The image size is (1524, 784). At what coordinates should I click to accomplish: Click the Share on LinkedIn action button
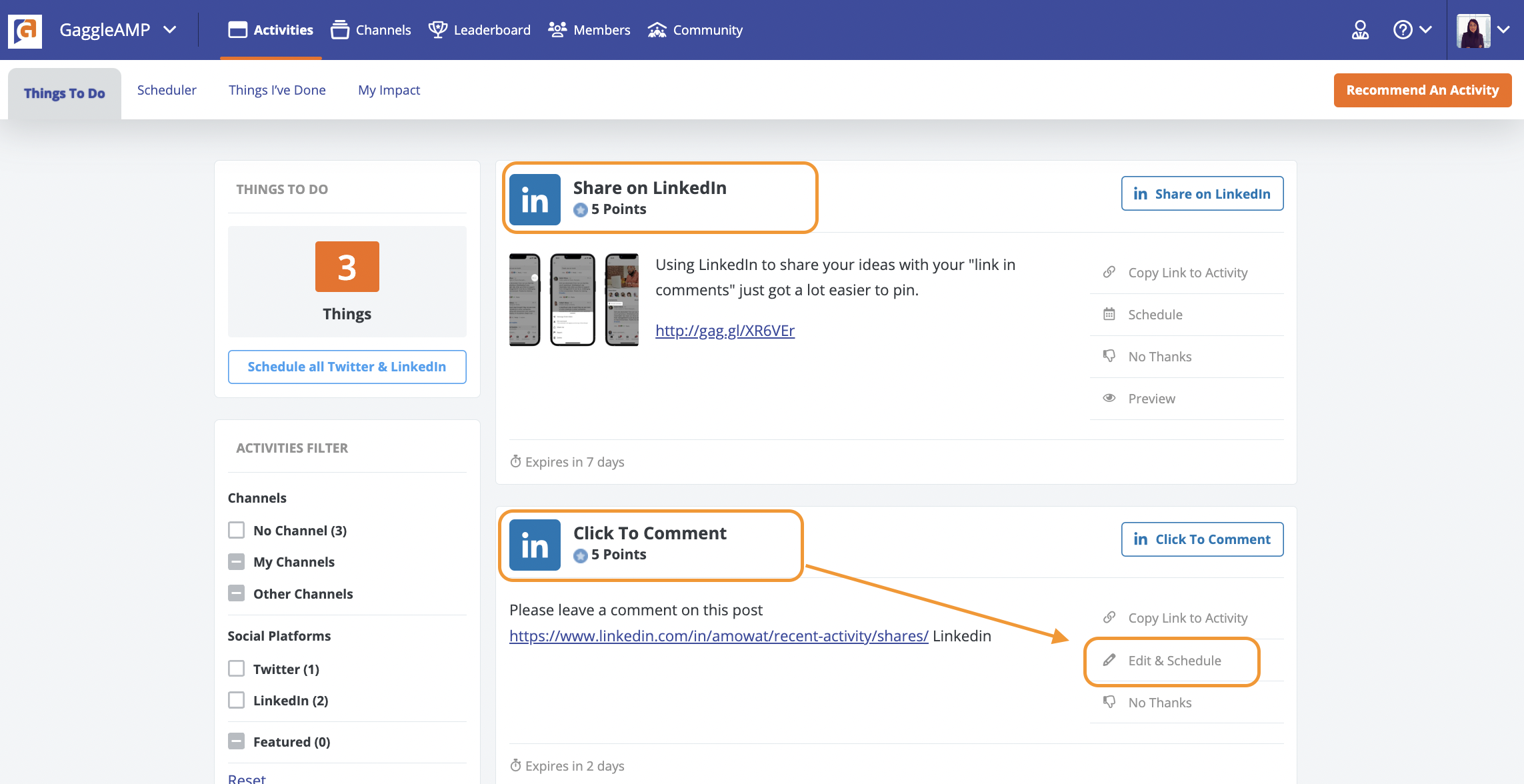point(1202,193)
